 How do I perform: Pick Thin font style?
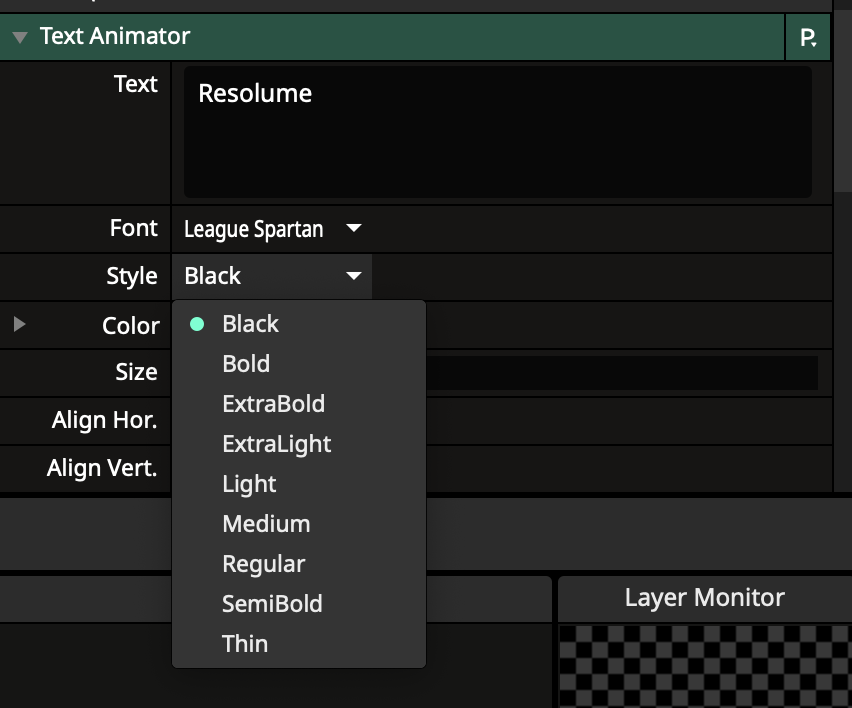pyautogui.click(x=245, y=644)
